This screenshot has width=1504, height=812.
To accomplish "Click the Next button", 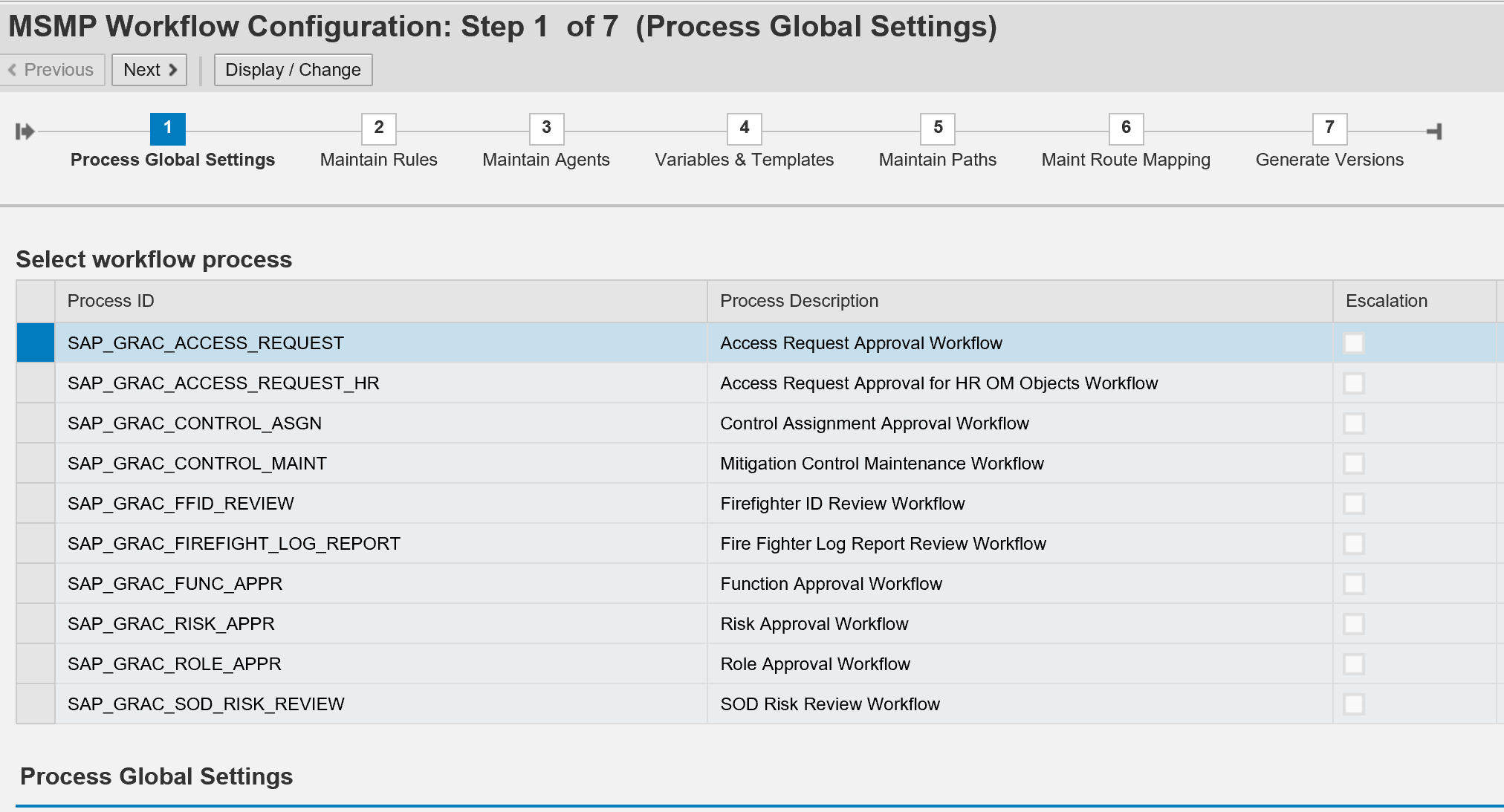I will [149, 69].
